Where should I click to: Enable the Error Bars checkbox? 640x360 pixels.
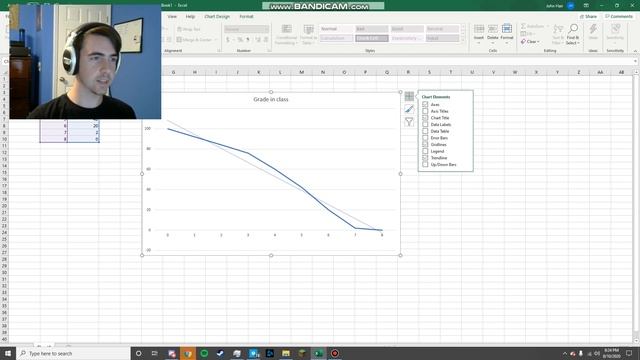[425, 138]
